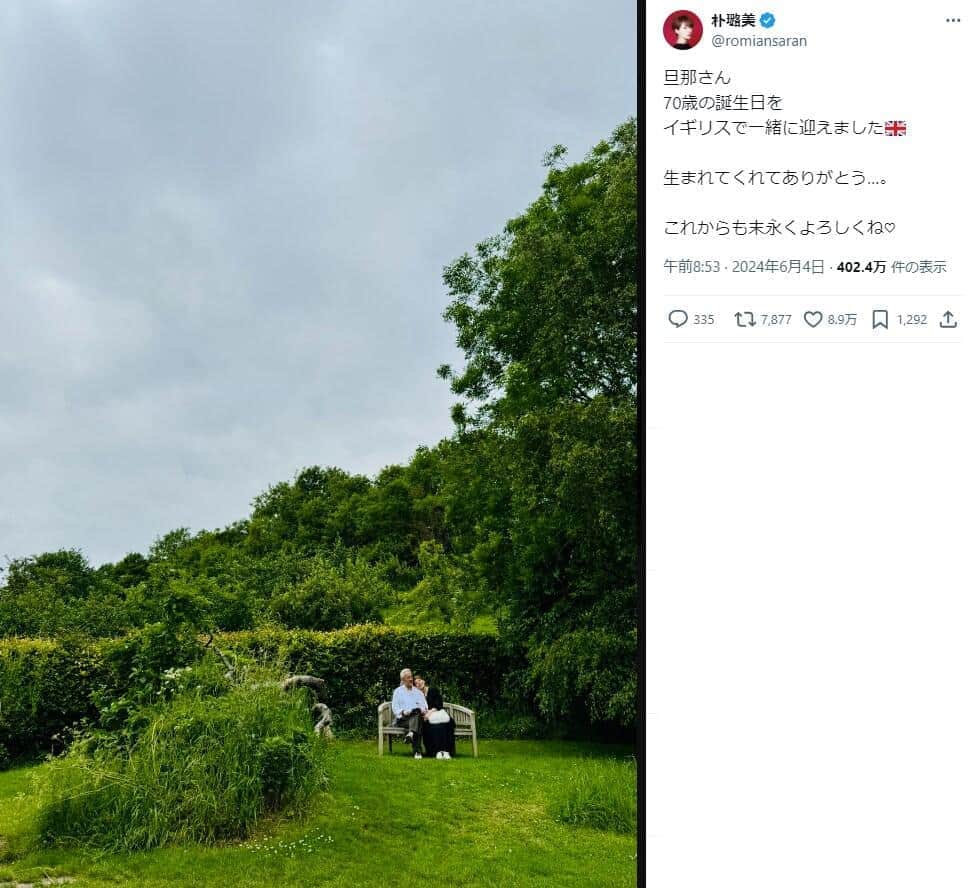The image size is (977, 888).
Task: Click the 2024年6月4日 date link
Action: (x=778, y=267)
